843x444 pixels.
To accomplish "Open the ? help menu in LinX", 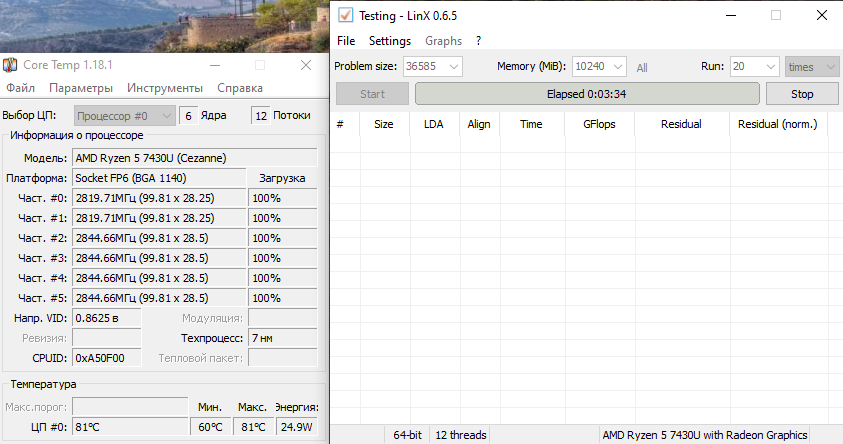I will (478, 41).
